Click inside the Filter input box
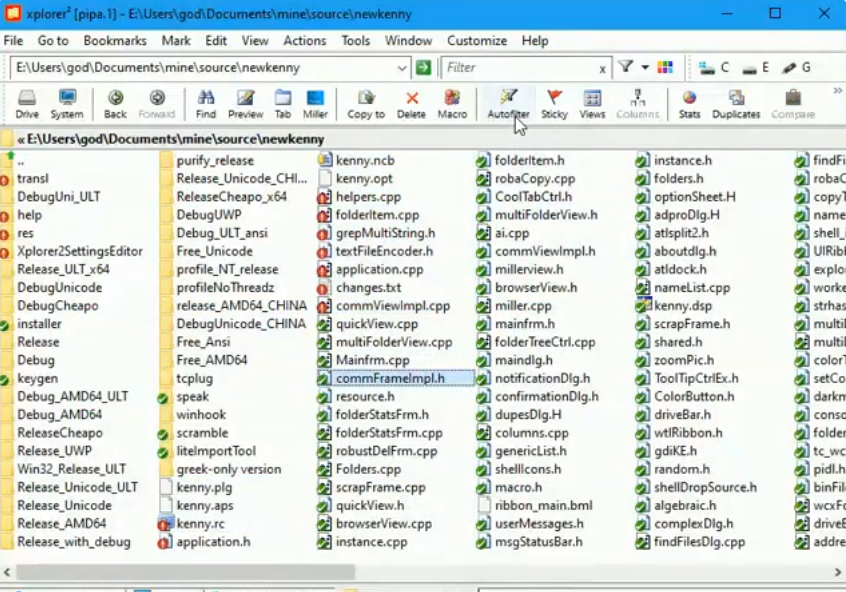This screenshot has width=846, height=592. [518, 68]
